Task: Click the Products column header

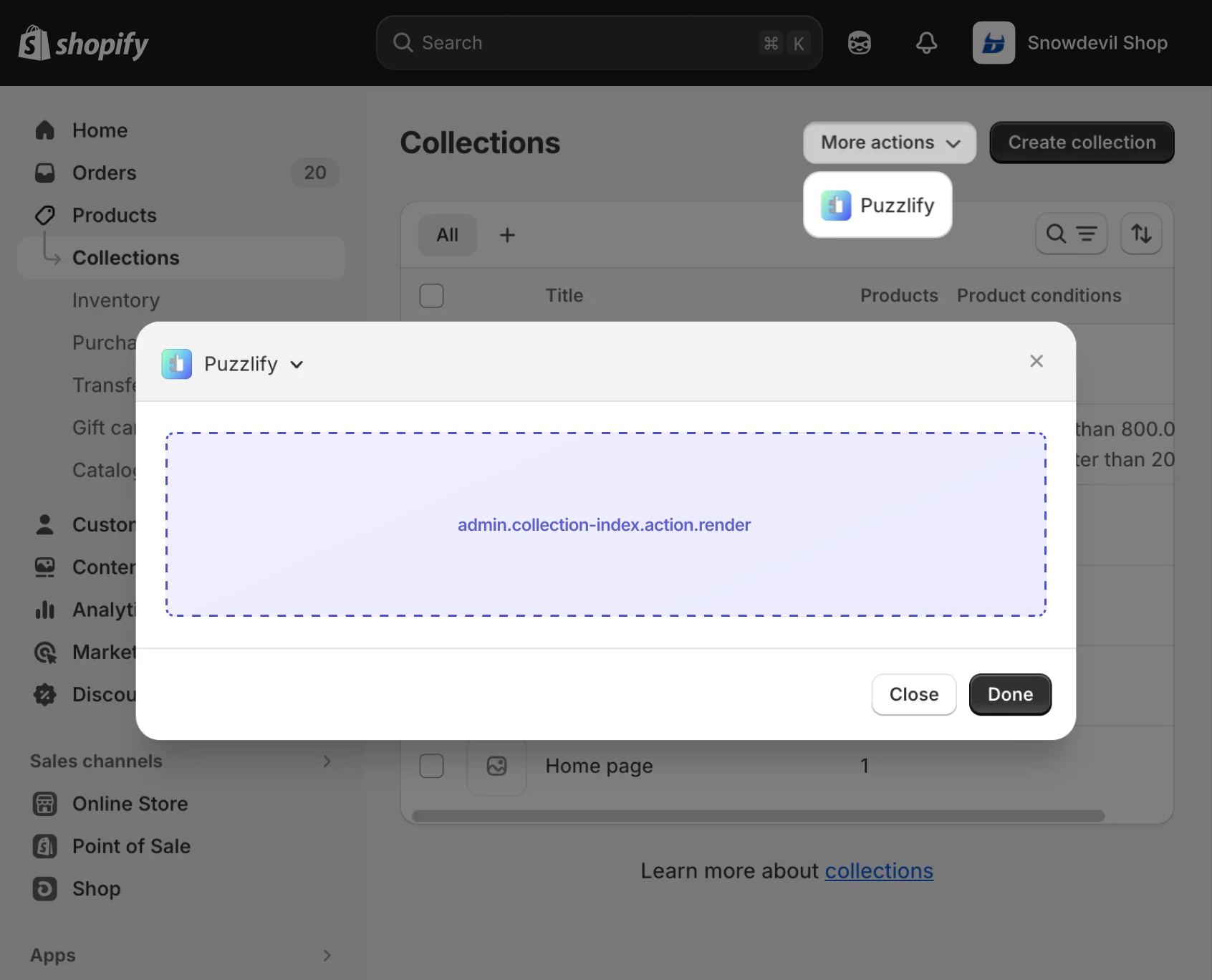Action: pos(899,295)
